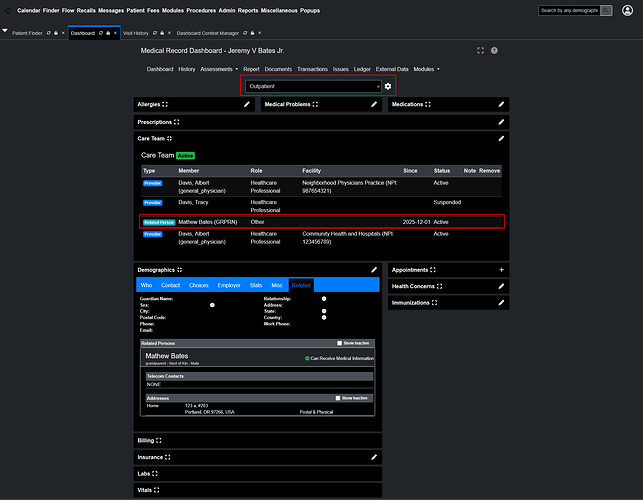This screenshot has height=500, width=643.
Task: Edit Demographics via the pencil icon
Action: click(374, 270)
